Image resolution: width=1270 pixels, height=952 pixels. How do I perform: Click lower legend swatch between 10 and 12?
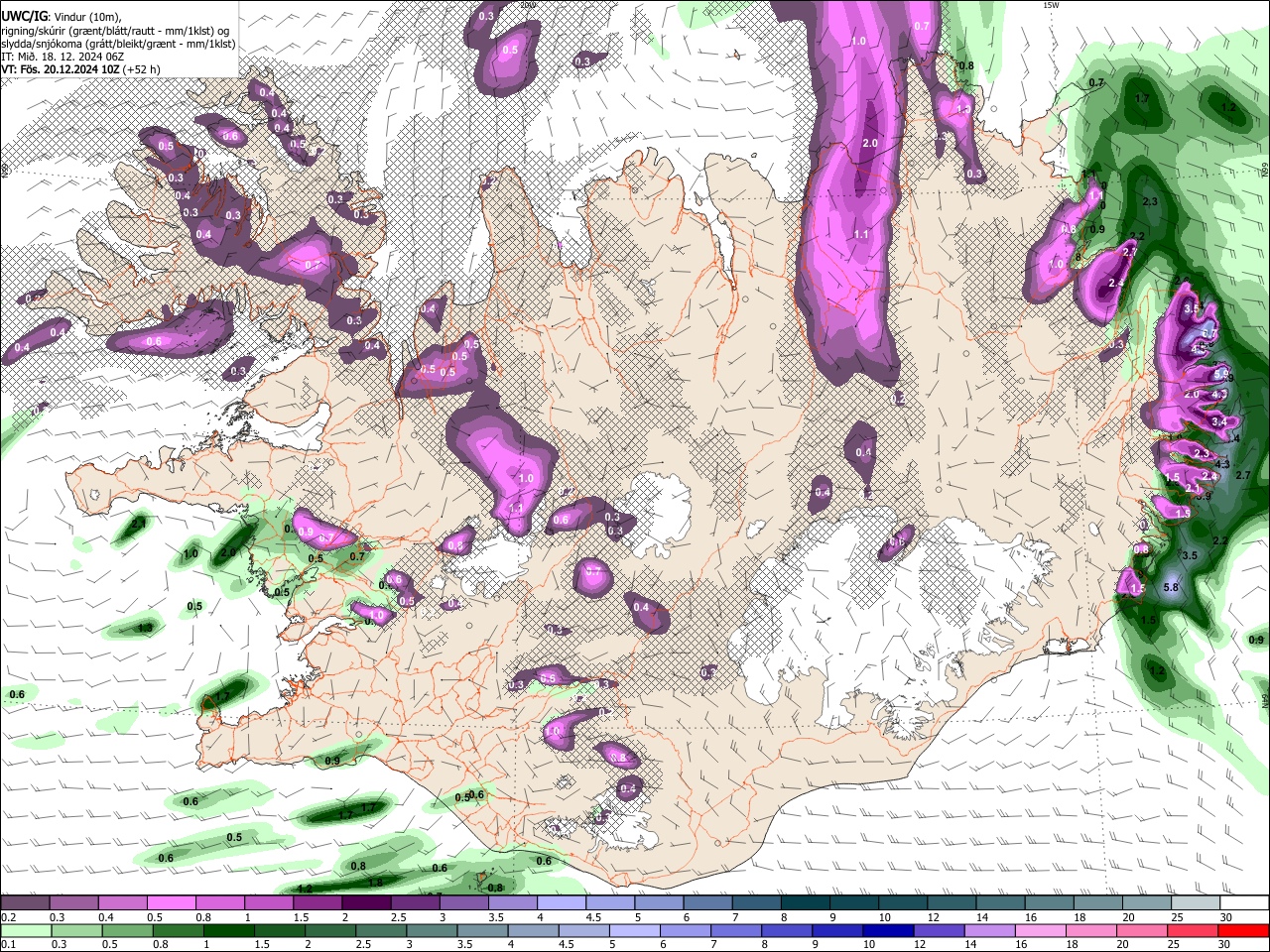pos(886,930)
